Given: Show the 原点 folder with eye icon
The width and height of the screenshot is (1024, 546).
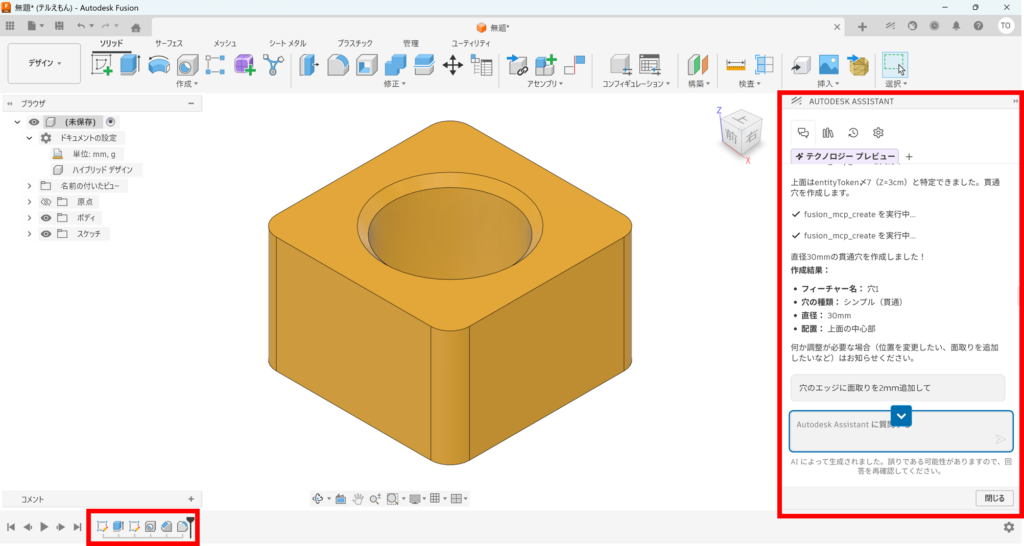Looking at the screenshot, I should 45,201.
